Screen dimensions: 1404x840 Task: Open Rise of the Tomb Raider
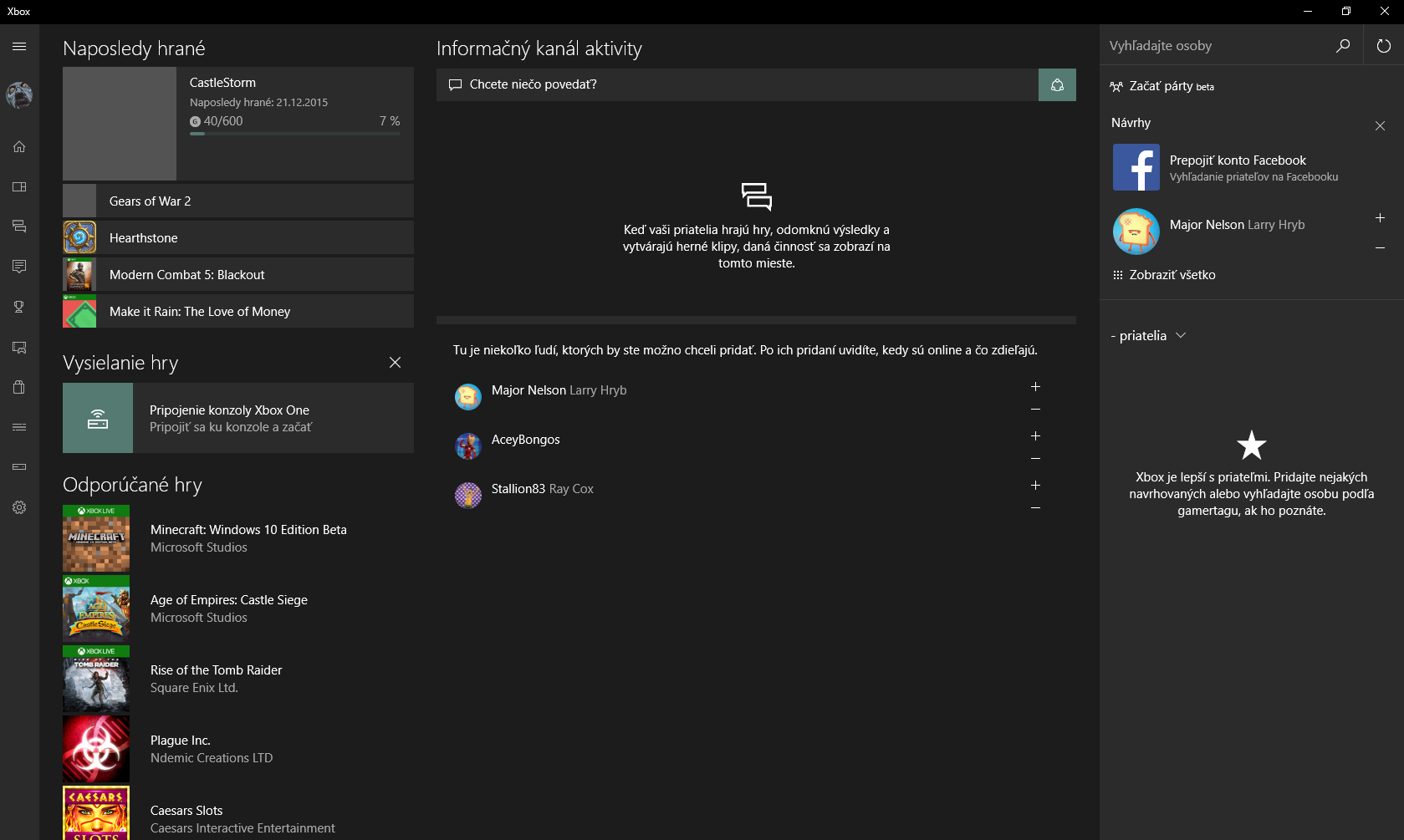click(238, 679)
